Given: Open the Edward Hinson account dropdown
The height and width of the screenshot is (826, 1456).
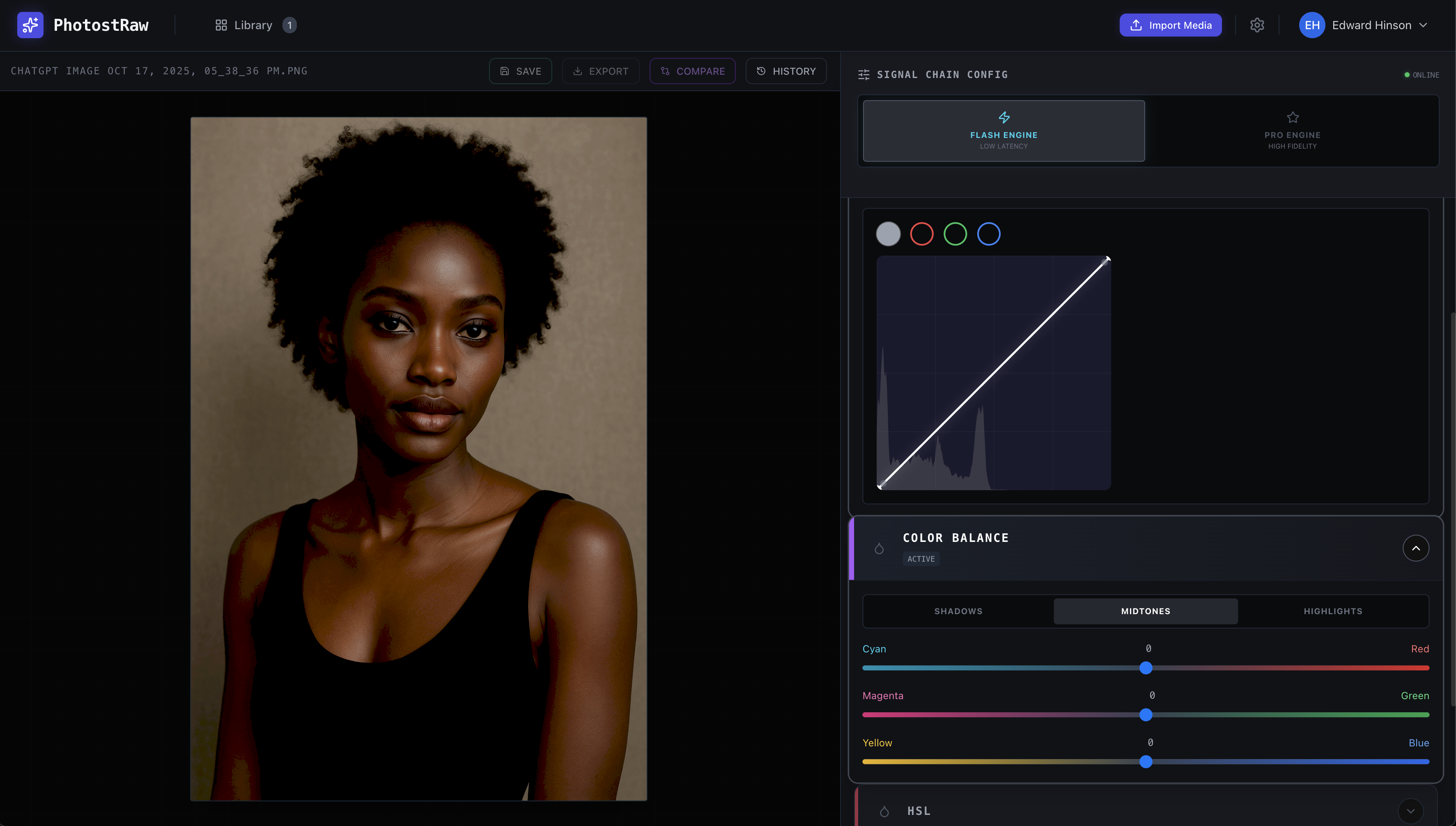Looking at the screenshot, I should (1422, 25).
